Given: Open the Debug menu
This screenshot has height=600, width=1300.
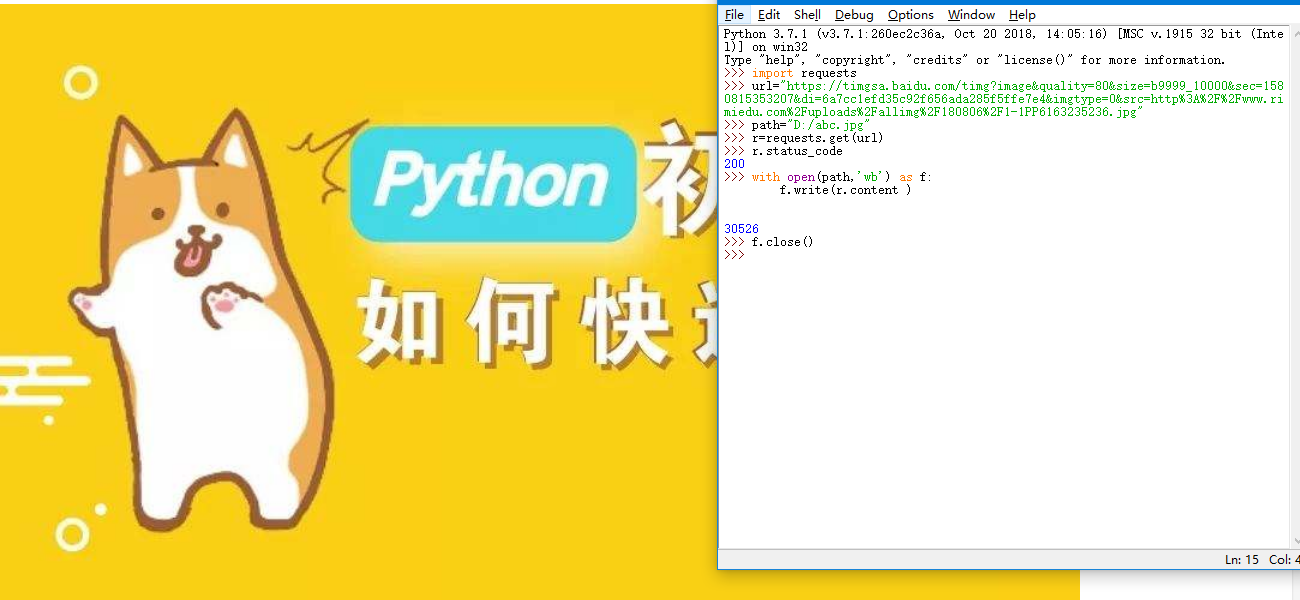Looking at the screenshot, I should [x=854, y=15].
